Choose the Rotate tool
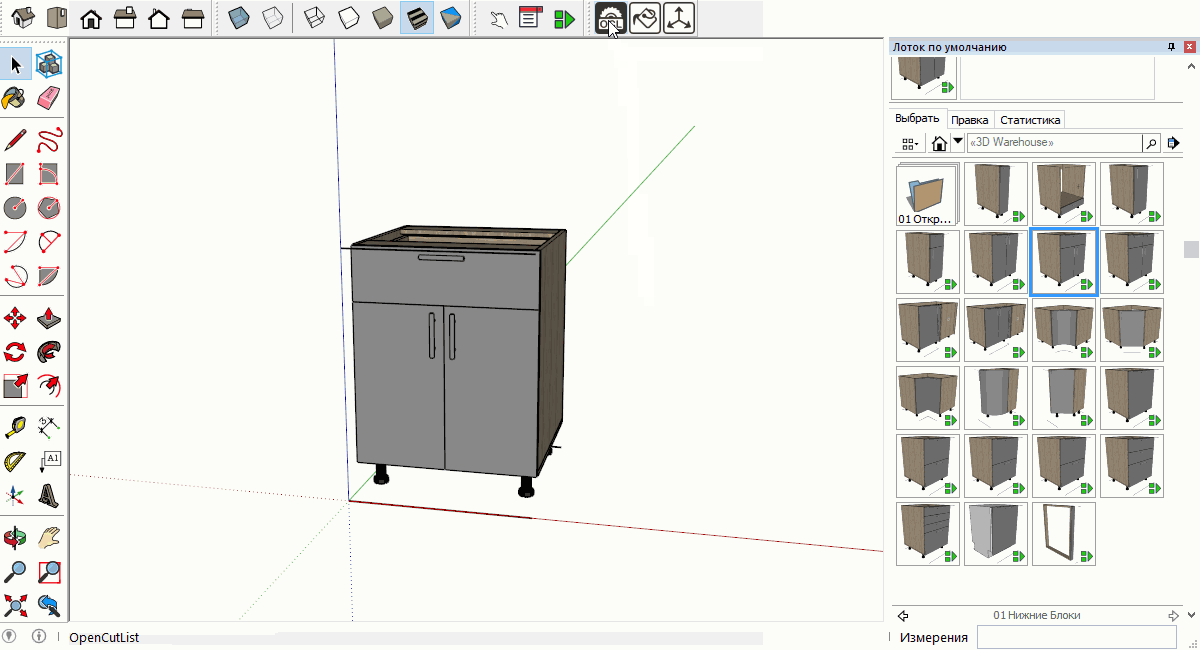Screen dimensions: 1200x650 pyautogui.click(x=15, y=351)
